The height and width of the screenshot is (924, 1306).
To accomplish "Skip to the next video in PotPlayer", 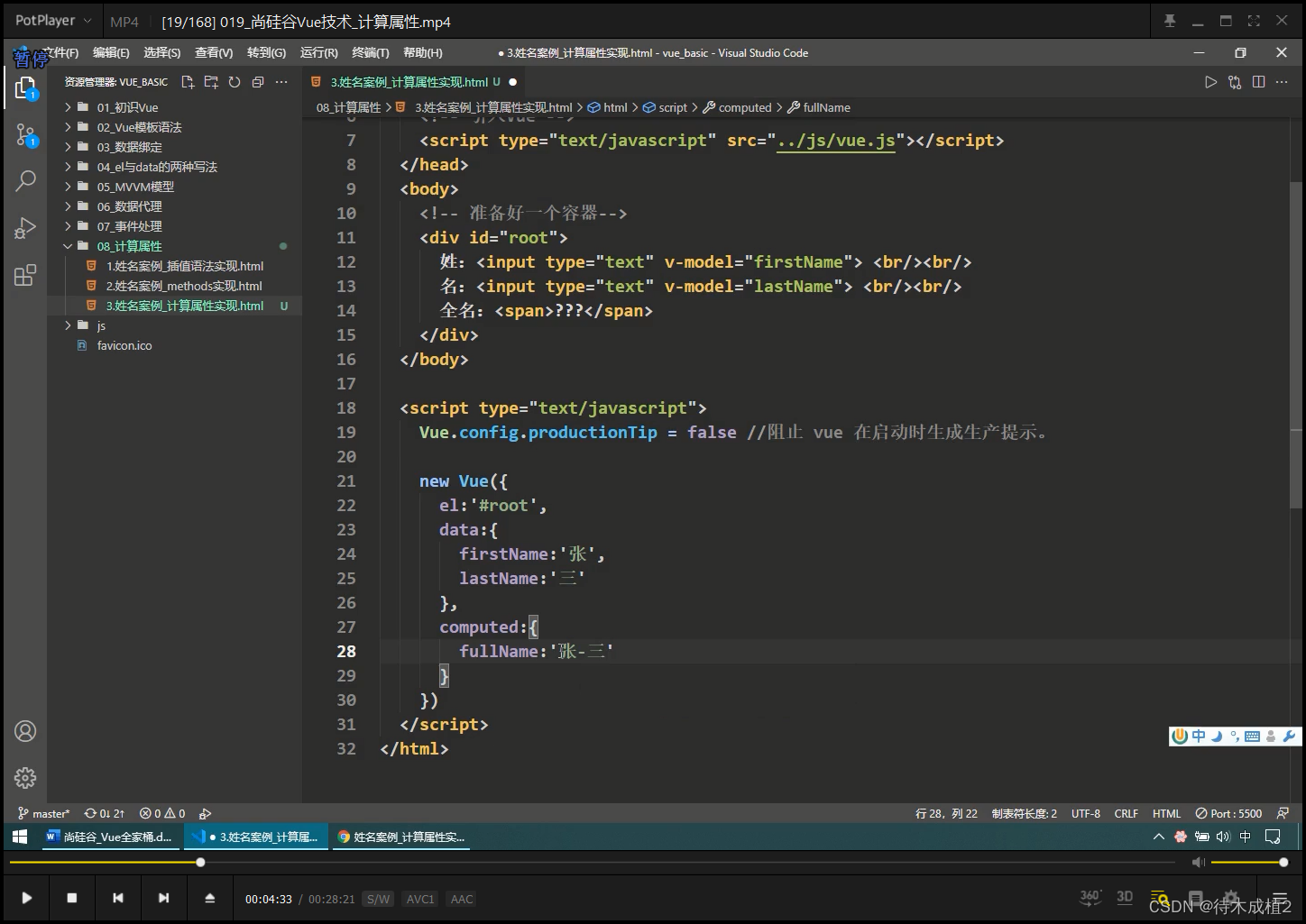I will click(x=163, y=898).
